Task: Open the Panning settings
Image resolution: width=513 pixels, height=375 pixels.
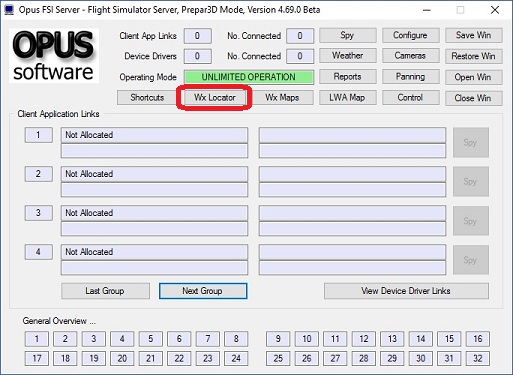Action: tap(410, 77)
